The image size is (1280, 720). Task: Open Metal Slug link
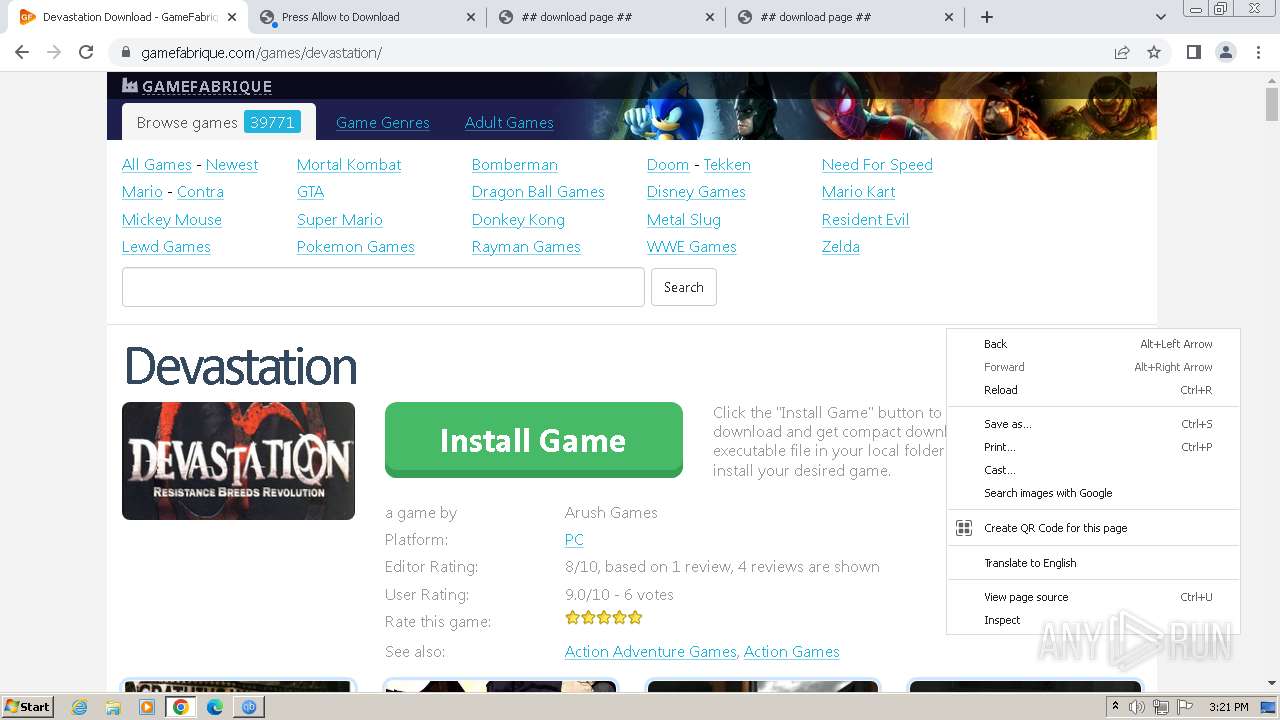pyautogui.click(x=684, y=220)
